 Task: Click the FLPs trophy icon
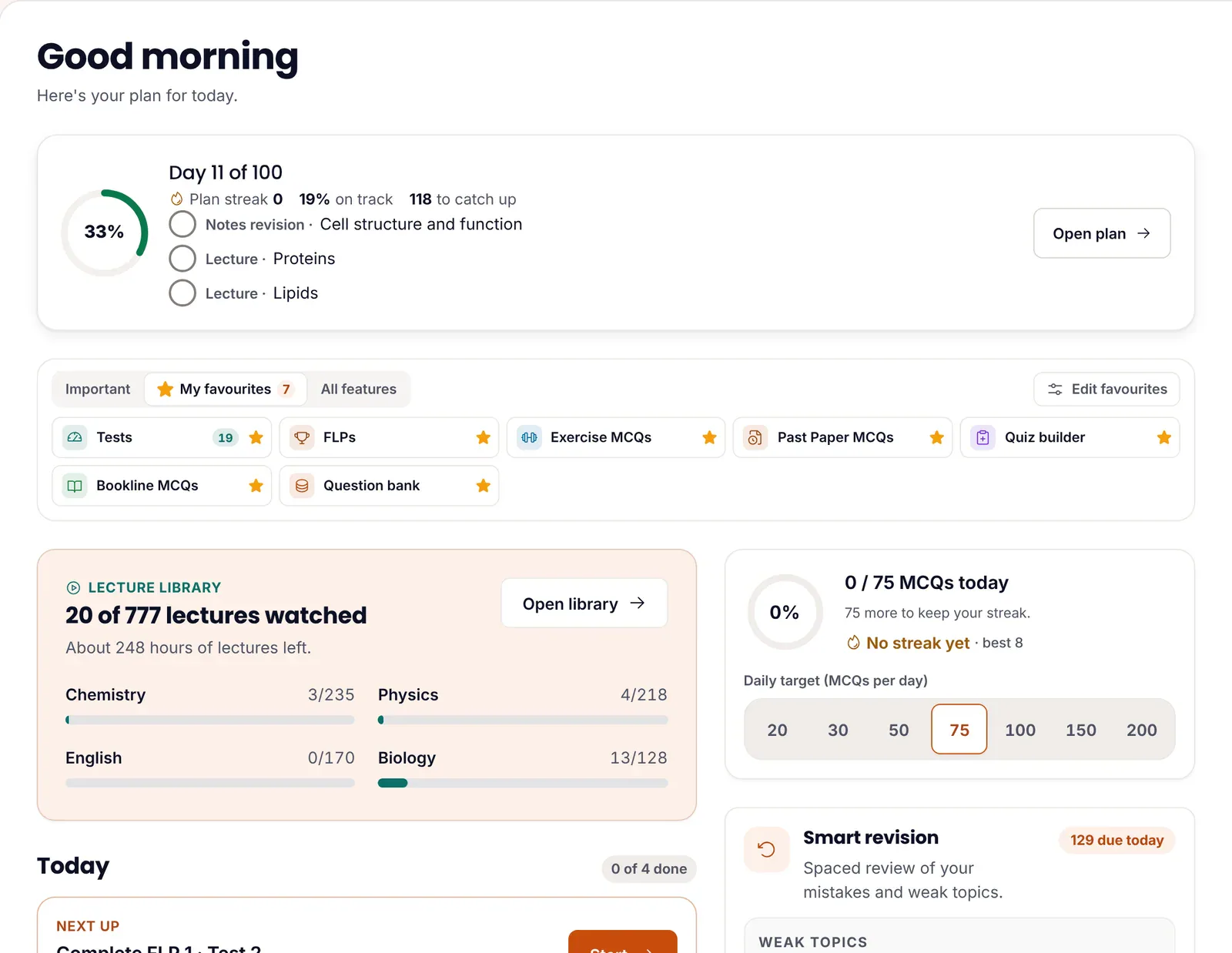coord(302,437)
